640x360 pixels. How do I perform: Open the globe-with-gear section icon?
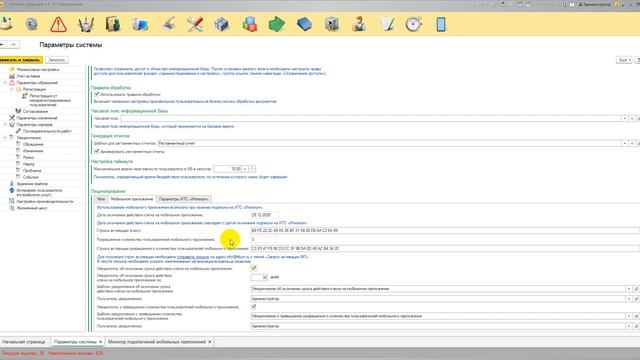point(31,24)
